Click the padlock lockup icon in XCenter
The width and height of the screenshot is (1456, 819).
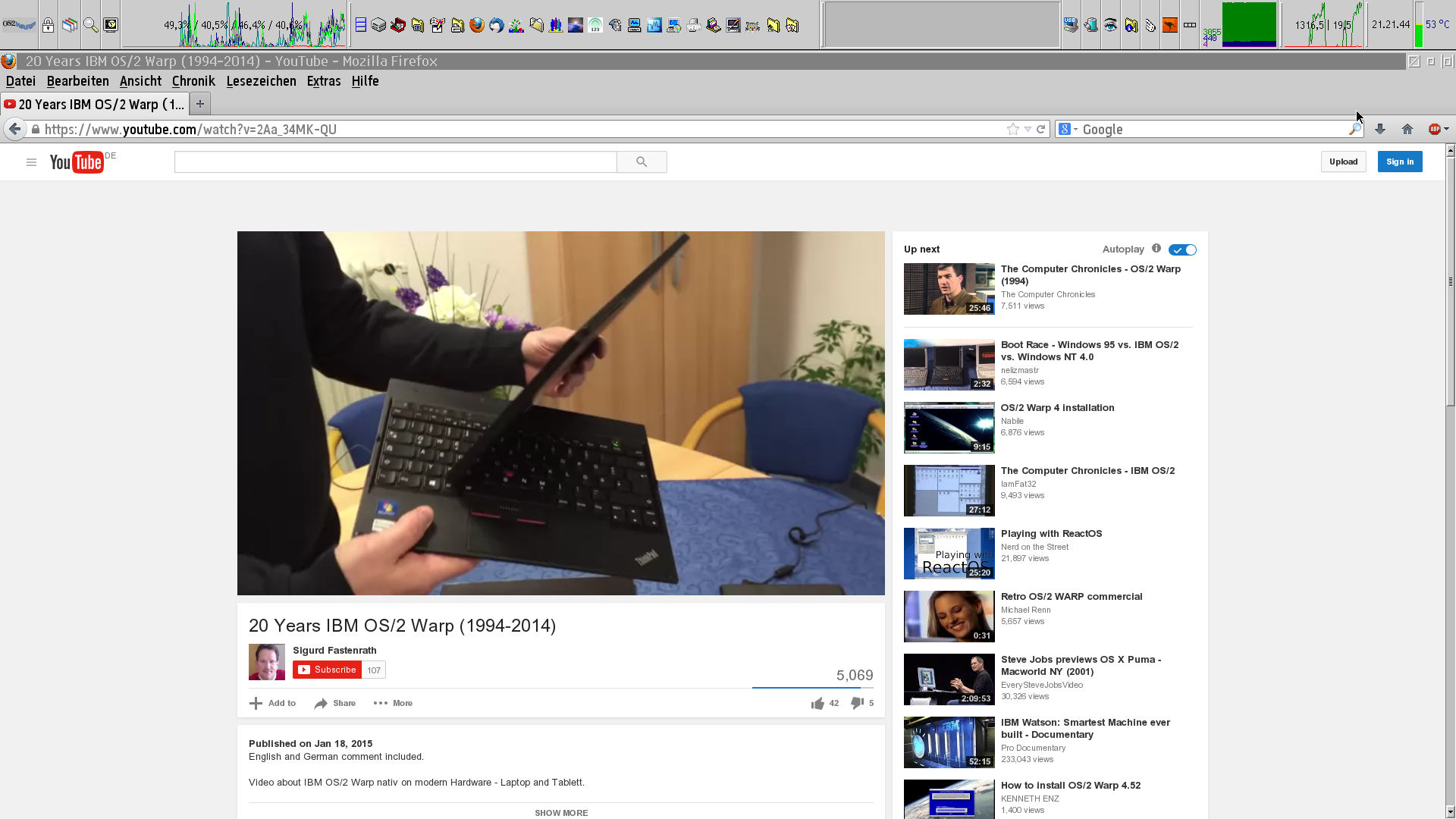48,25
